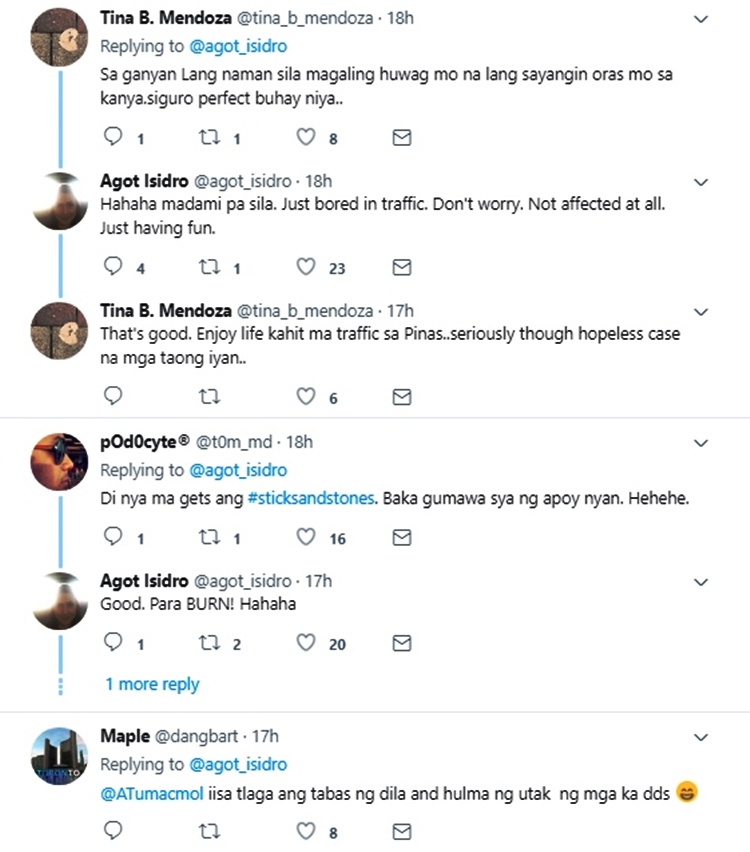
Task: Toggle like on Agot's reply showing 23
Action: 305,267
